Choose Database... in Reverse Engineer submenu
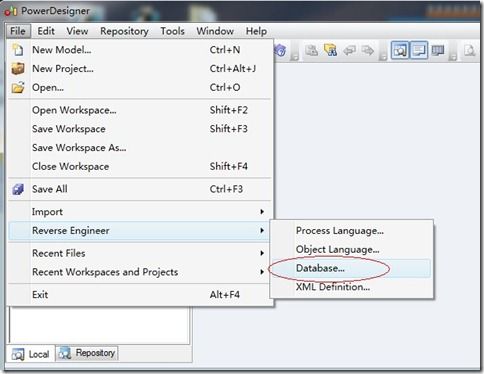 [351, 268]
